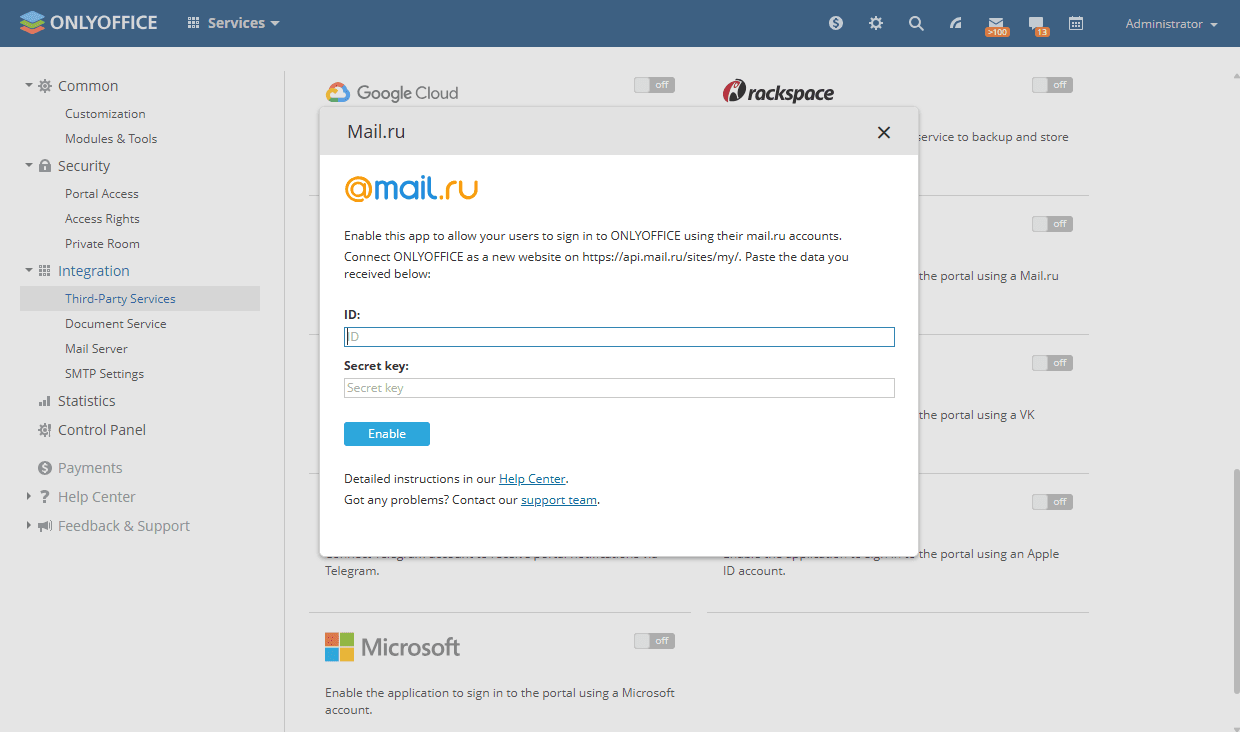Screen dimensions: 1240x732
Task: Collapse the Common section arrow
Action: point(29,86)
